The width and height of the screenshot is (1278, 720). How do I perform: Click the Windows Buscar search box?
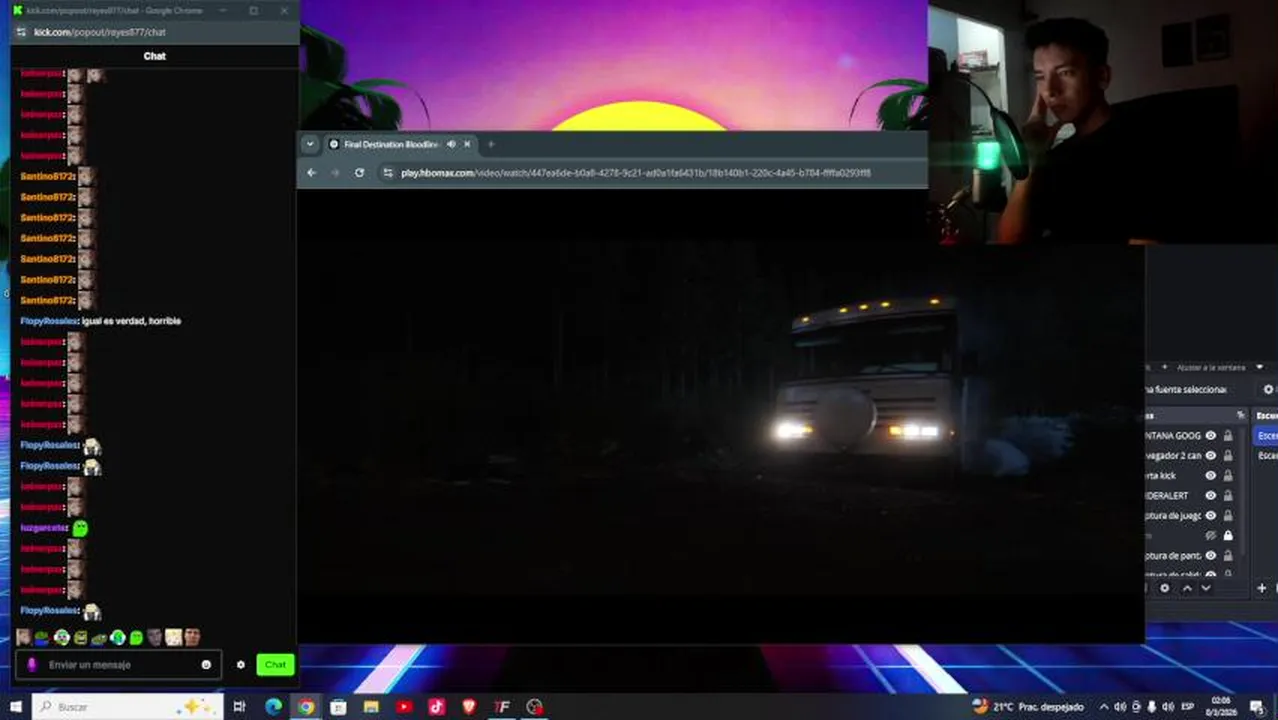pyautogui.click(x=127, y=707)
